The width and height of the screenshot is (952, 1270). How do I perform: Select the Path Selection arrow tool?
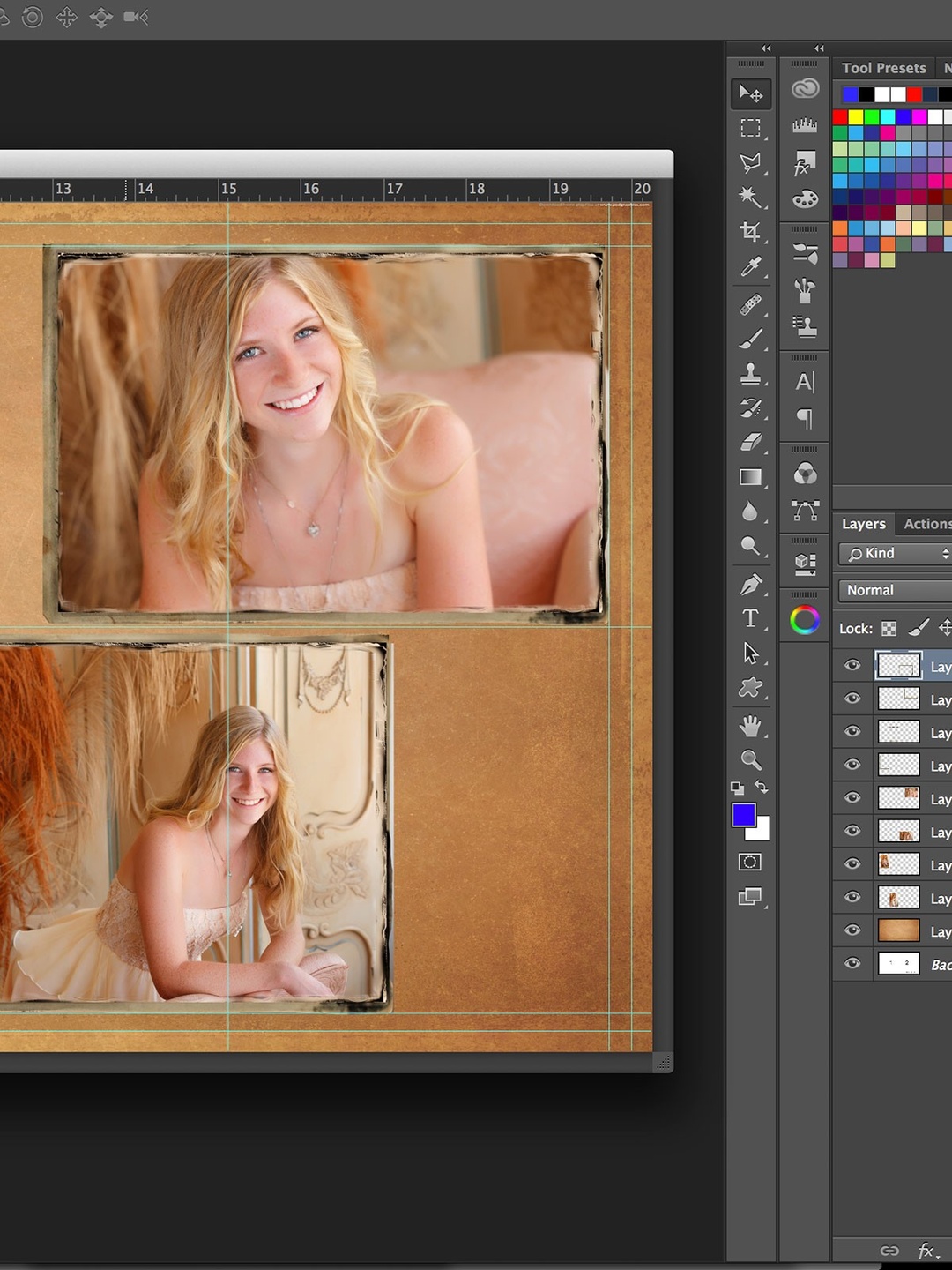pyautogui.click(x=751, y=653)
